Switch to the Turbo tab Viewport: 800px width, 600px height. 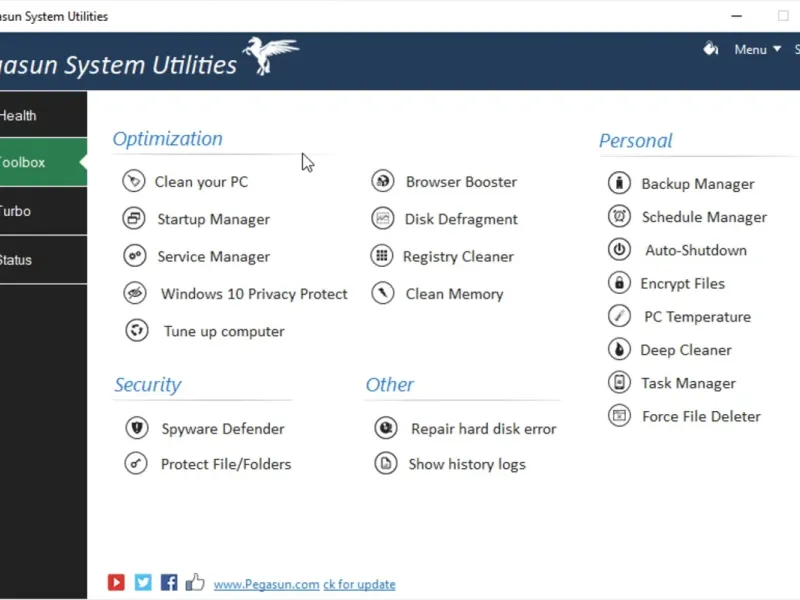click(43, 211)
